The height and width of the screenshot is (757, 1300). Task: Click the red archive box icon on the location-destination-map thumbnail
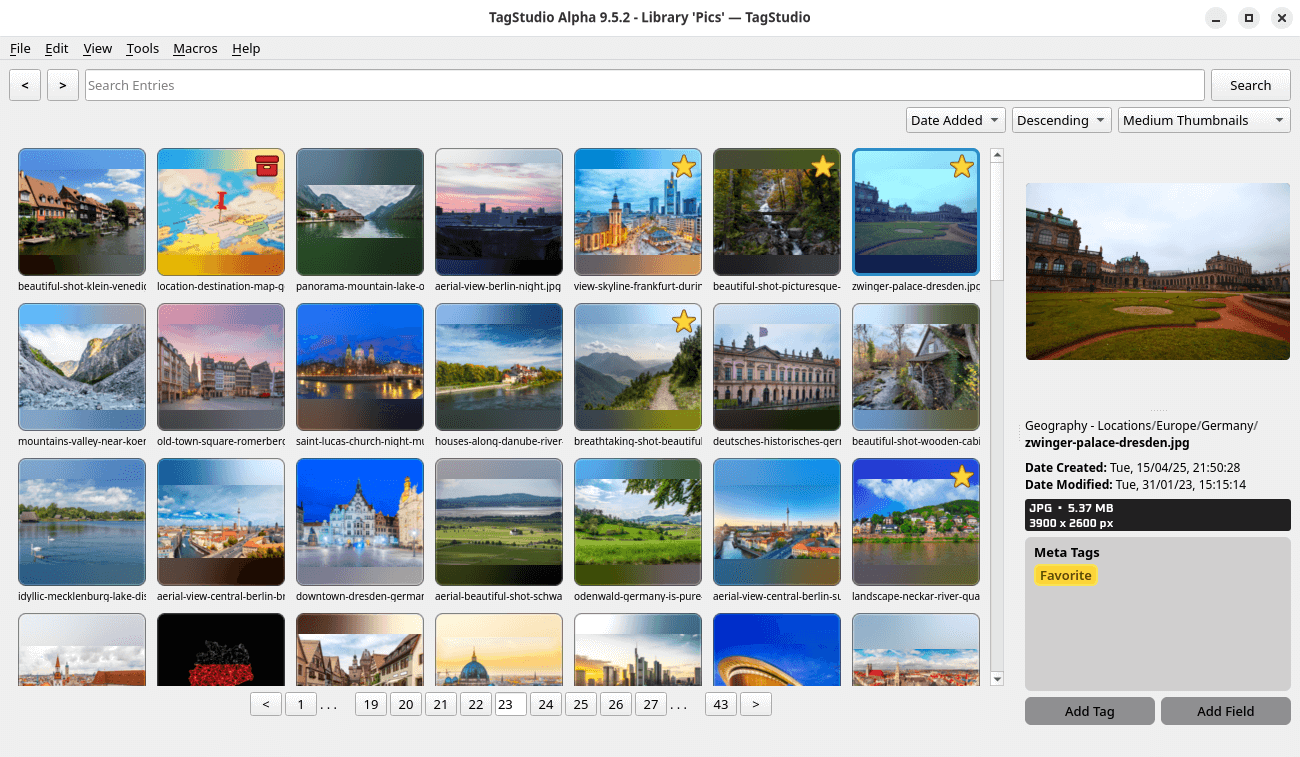click(266, 166)
